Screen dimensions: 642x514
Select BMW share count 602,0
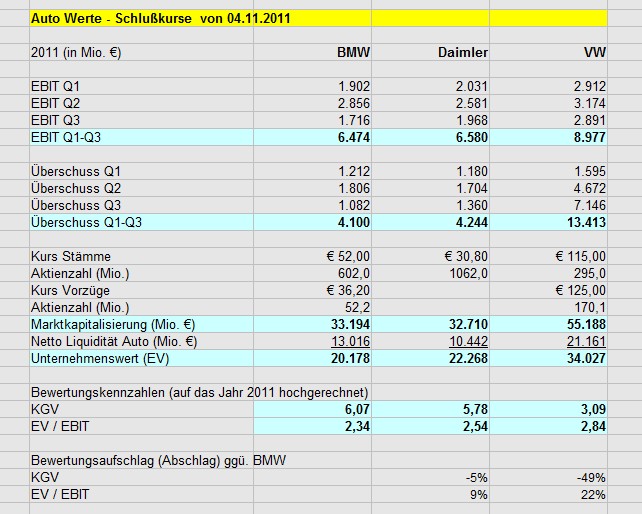pos(354,273)
